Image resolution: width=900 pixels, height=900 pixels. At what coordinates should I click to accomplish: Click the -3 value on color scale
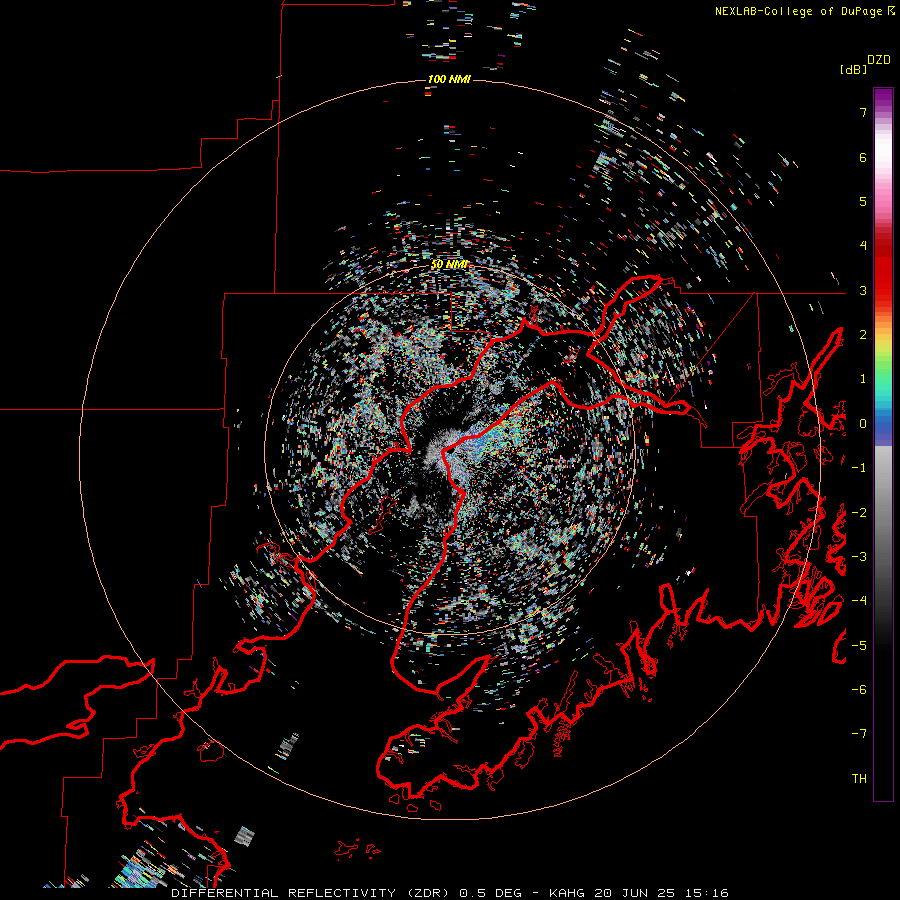click(859, 557)
